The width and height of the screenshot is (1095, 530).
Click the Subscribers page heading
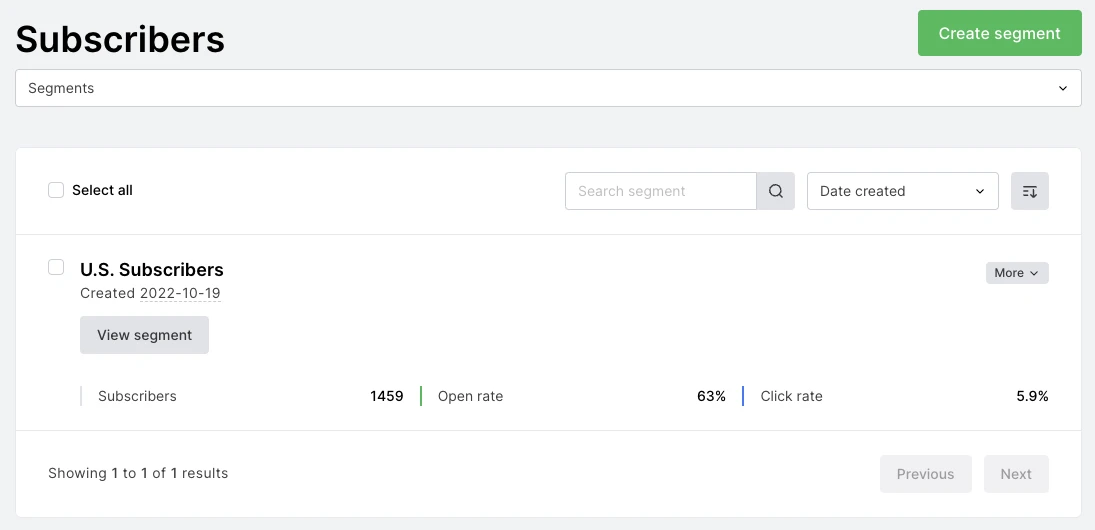[120, 39]
